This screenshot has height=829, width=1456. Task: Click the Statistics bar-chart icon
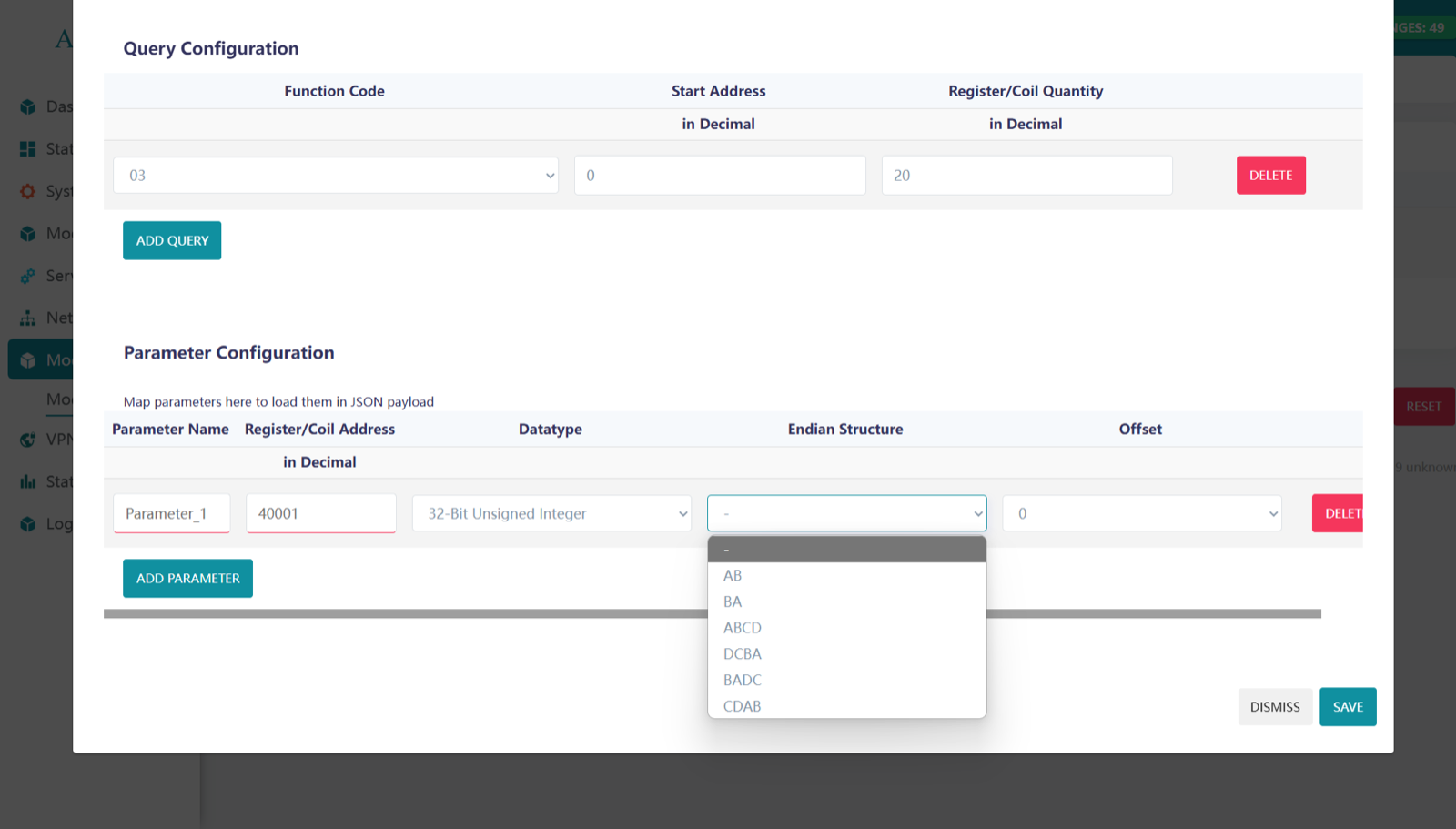(28, 481)
